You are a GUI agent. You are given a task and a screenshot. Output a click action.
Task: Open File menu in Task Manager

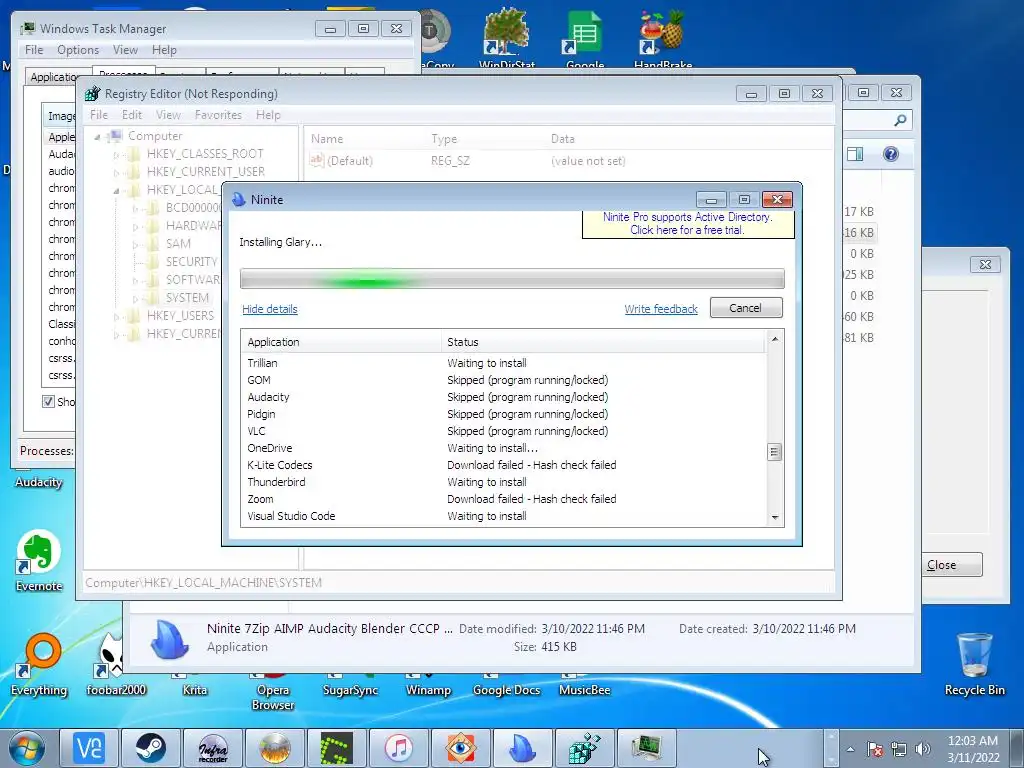[34, 50]
